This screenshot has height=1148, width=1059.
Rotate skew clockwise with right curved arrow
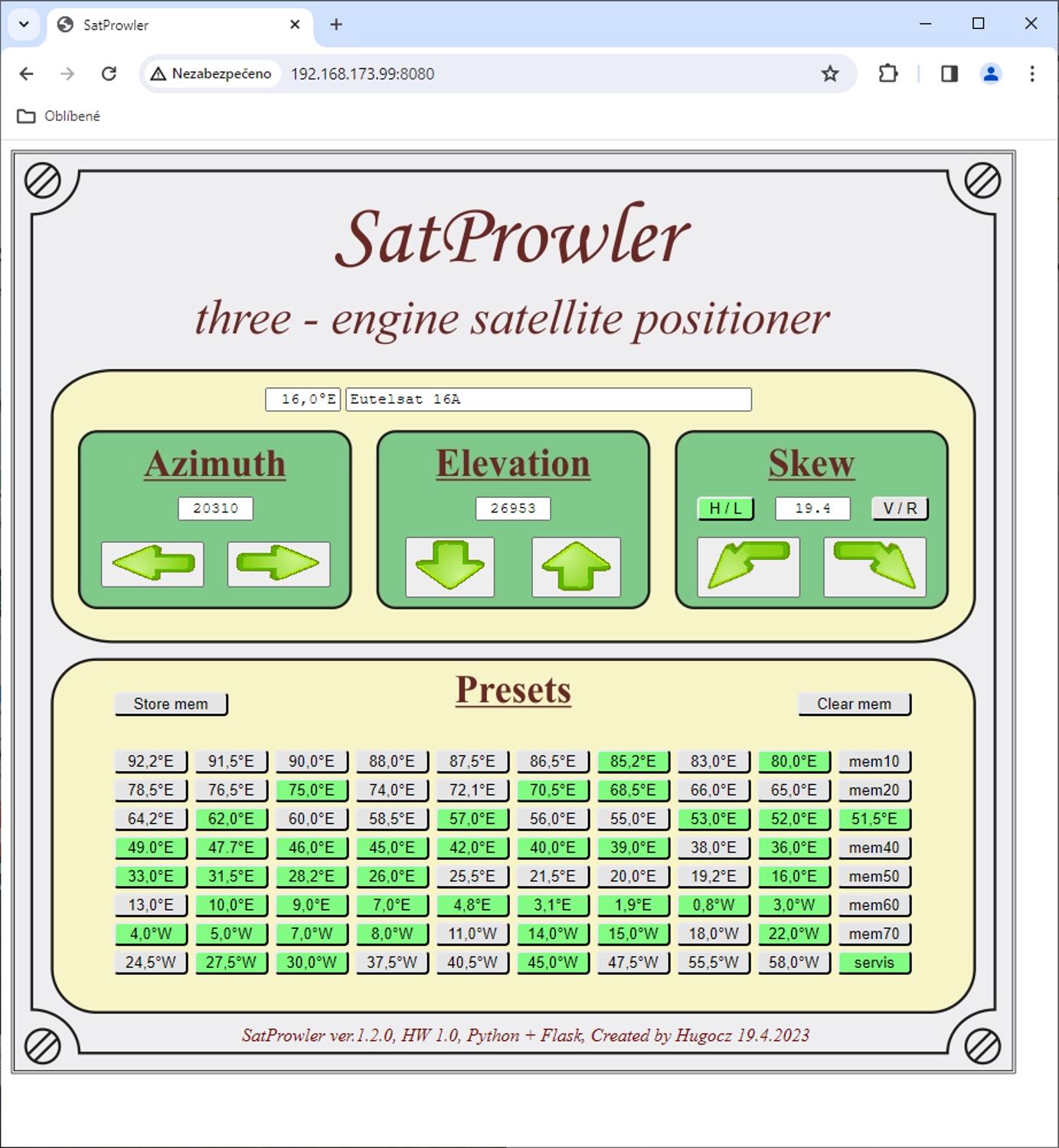click(874, 567)
